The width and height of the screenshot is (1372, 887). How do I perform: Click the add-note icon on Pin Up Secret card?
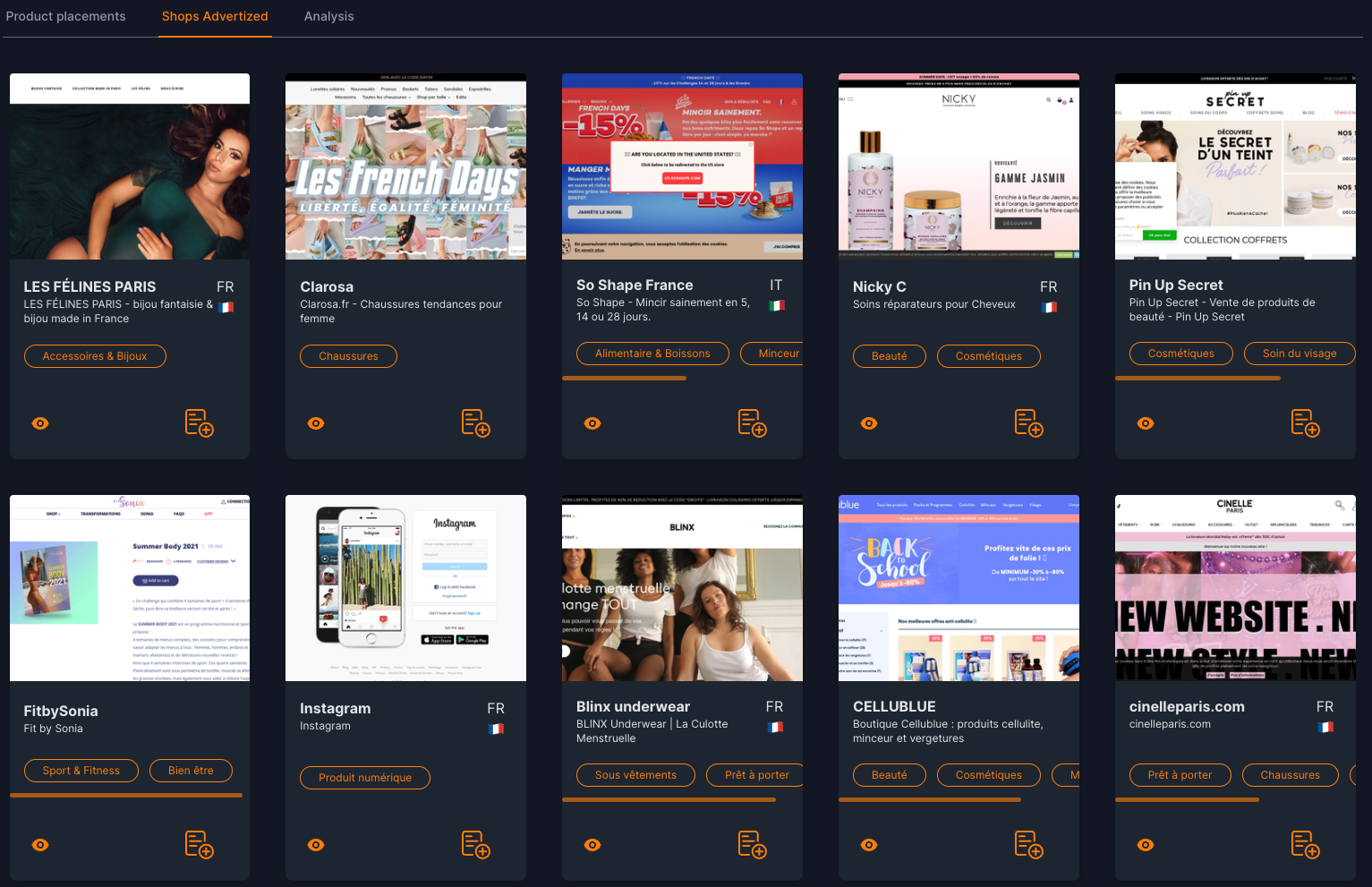(x=1305, y=422)
